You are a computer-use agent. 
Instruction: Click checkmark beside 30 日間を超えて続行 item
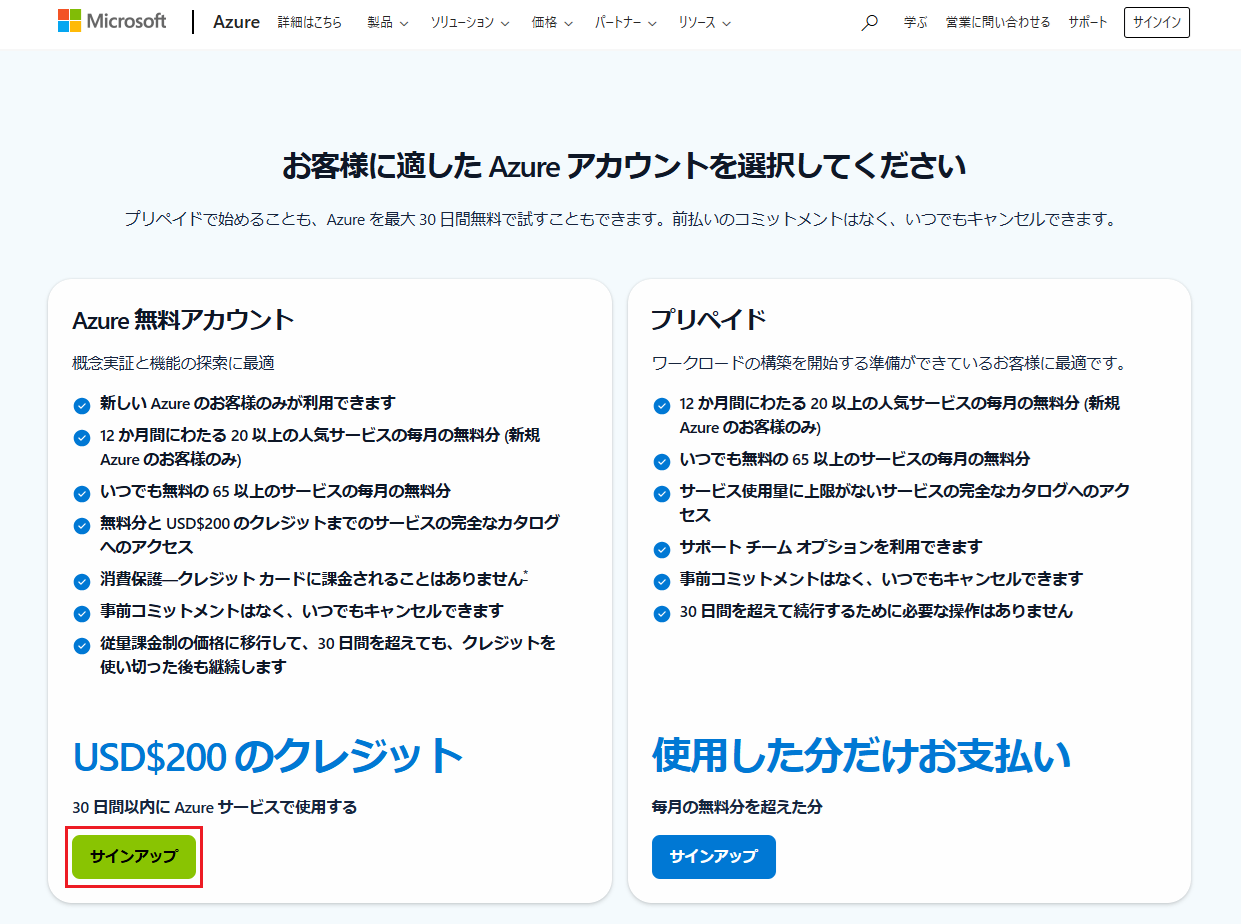point(662,613)
